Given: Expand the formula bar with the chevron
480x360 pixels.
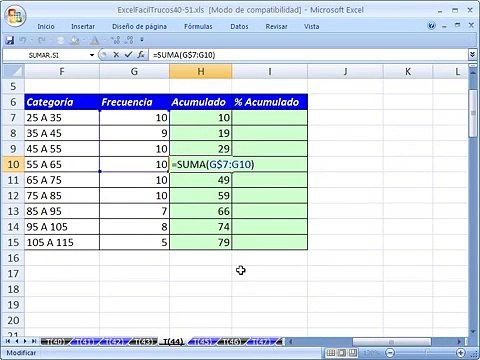Looking at the screenshot, I should [472, 55].
